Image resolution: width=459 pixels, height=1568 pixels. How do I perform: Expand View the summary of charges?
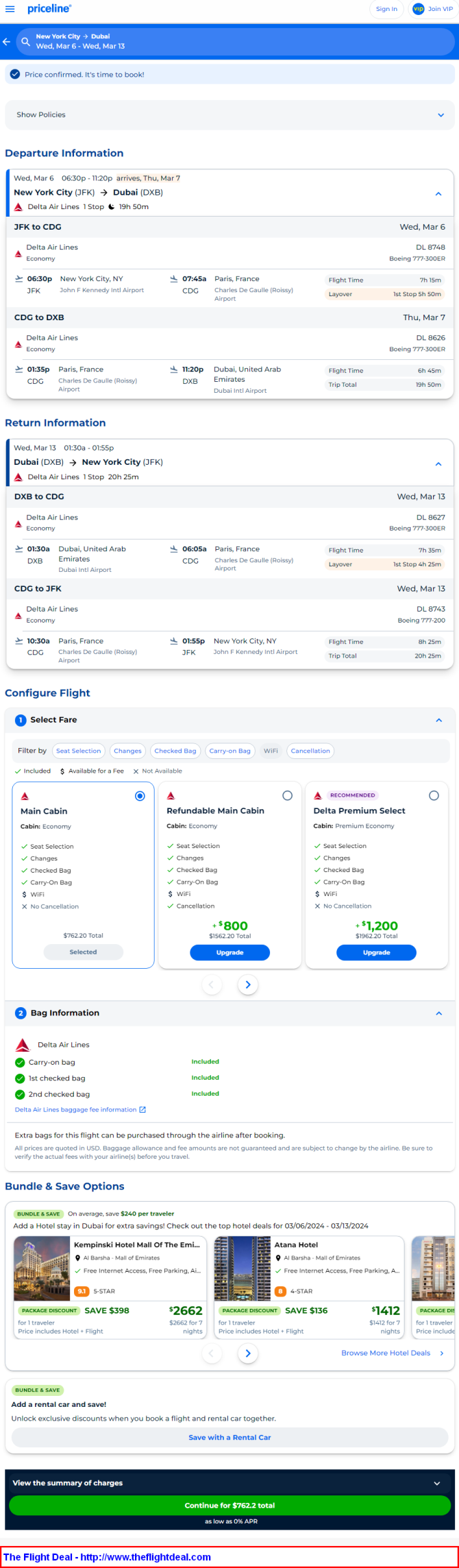229,1482
